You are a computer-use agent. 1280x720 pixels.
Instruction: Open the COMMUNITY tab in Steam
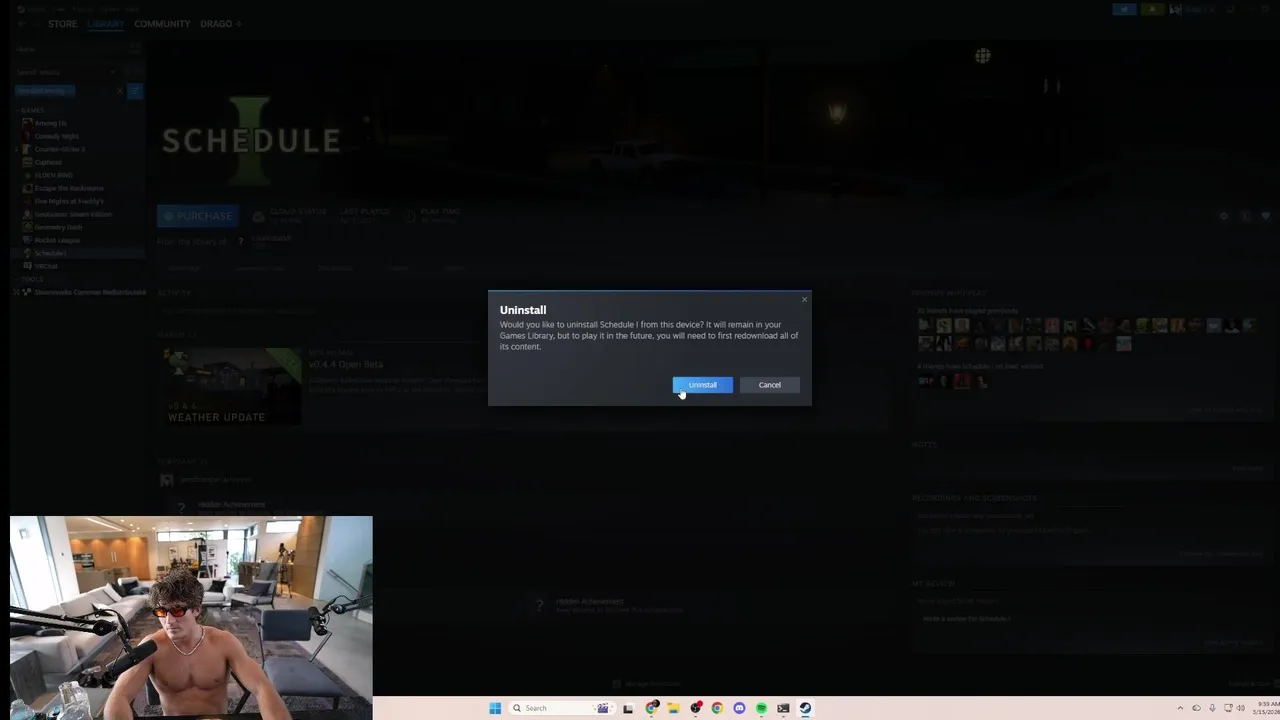pyautogui.click(x=162, y=23)
